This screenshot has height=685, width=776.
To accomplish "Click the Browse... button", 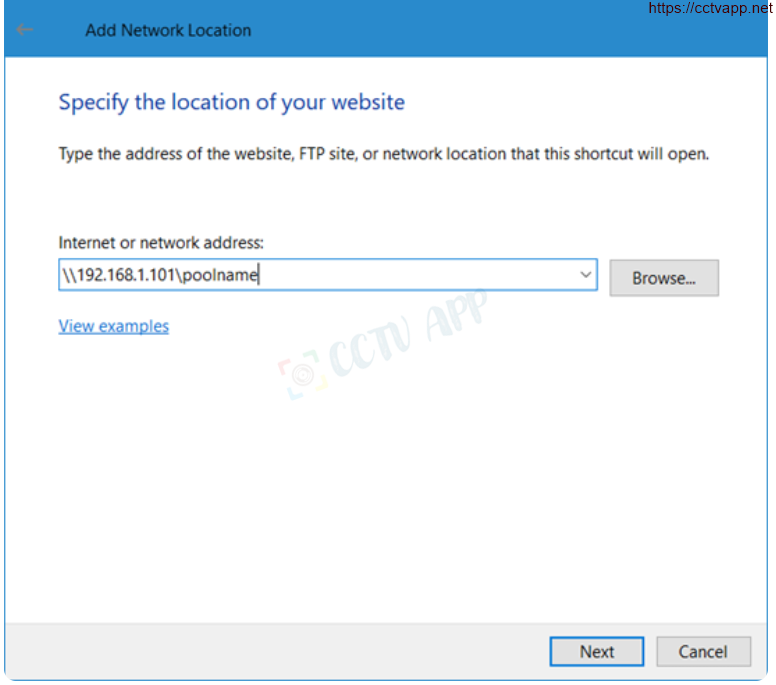I will point(663,278).
